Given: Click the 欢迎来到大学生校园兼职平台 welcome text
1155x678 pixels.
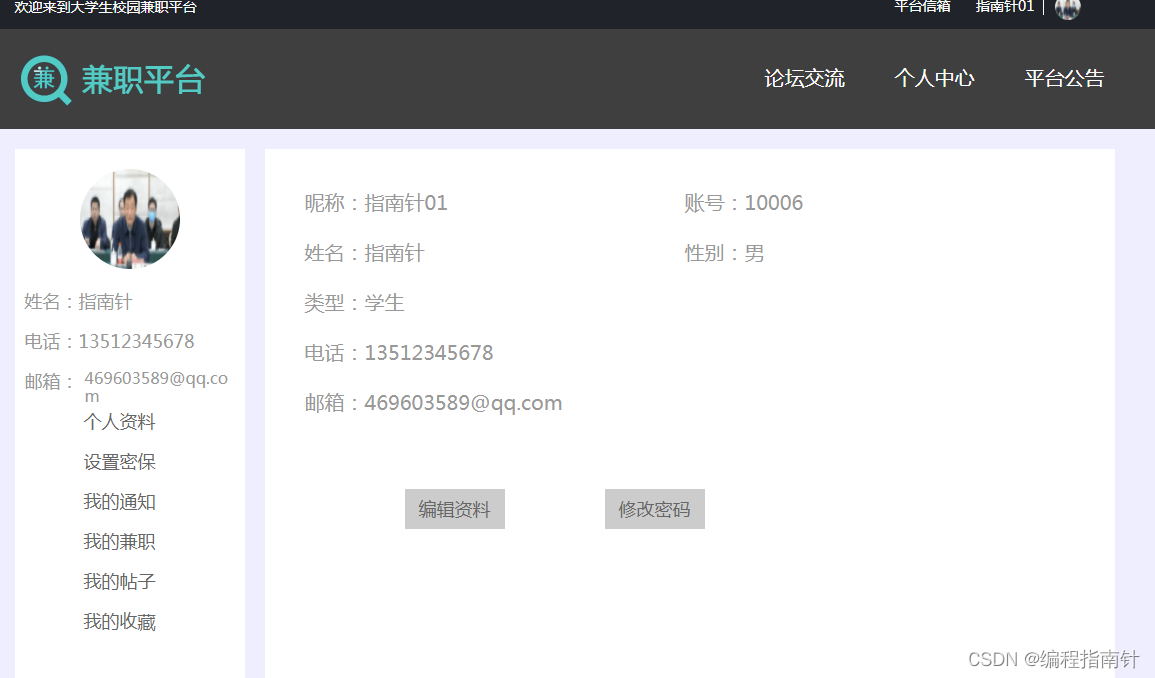Looking at the screenshot, I should click(x=105, y=7).
